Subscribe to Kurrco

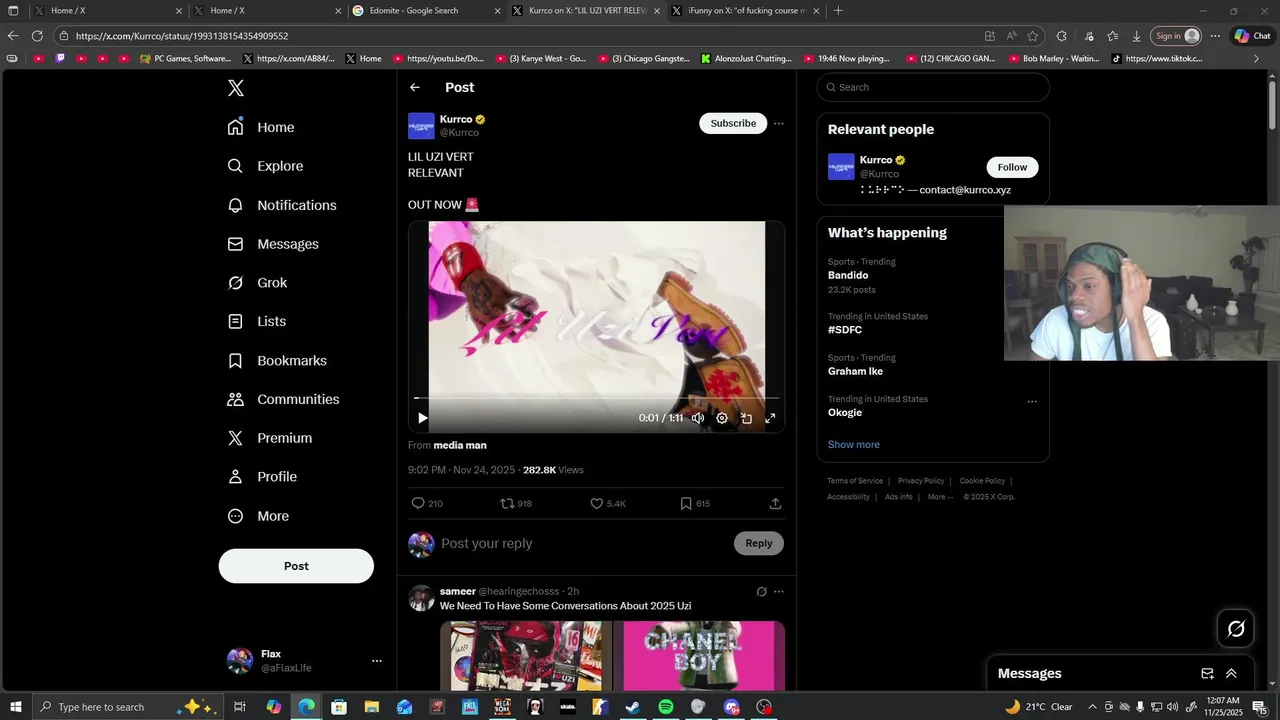point(733,123)
